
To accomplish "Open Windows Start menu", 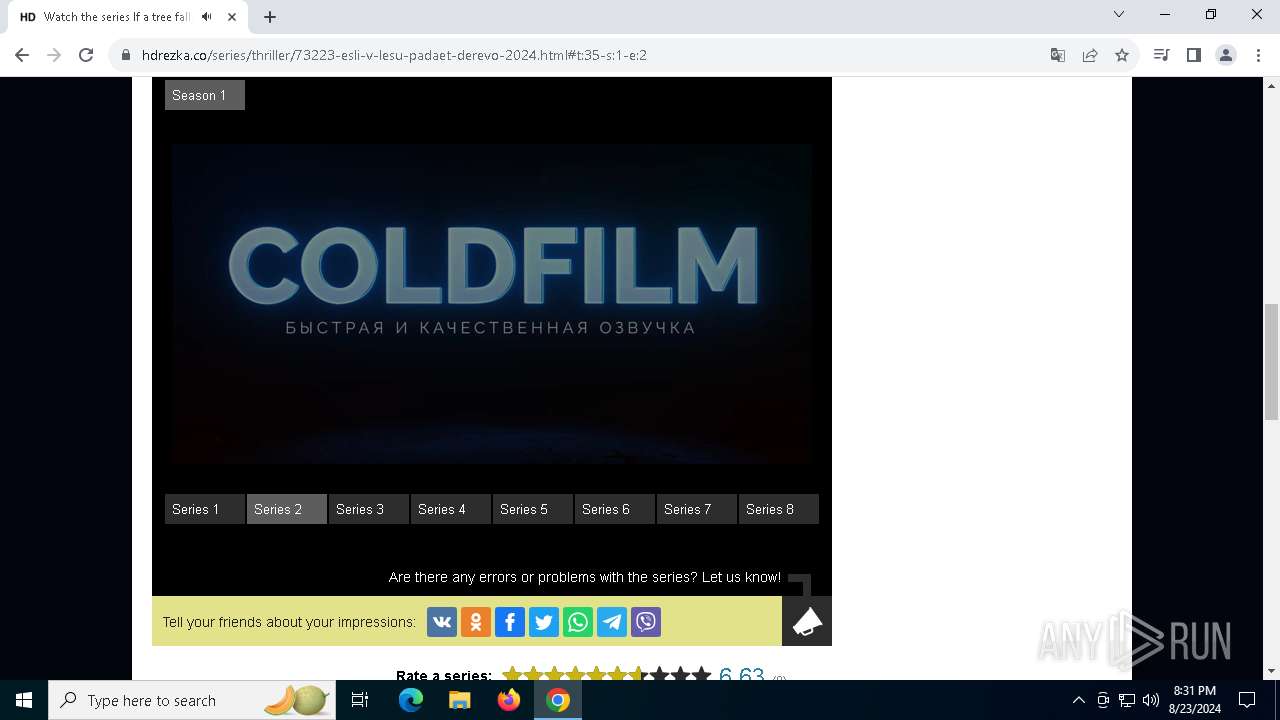I will tap(24, 700).
